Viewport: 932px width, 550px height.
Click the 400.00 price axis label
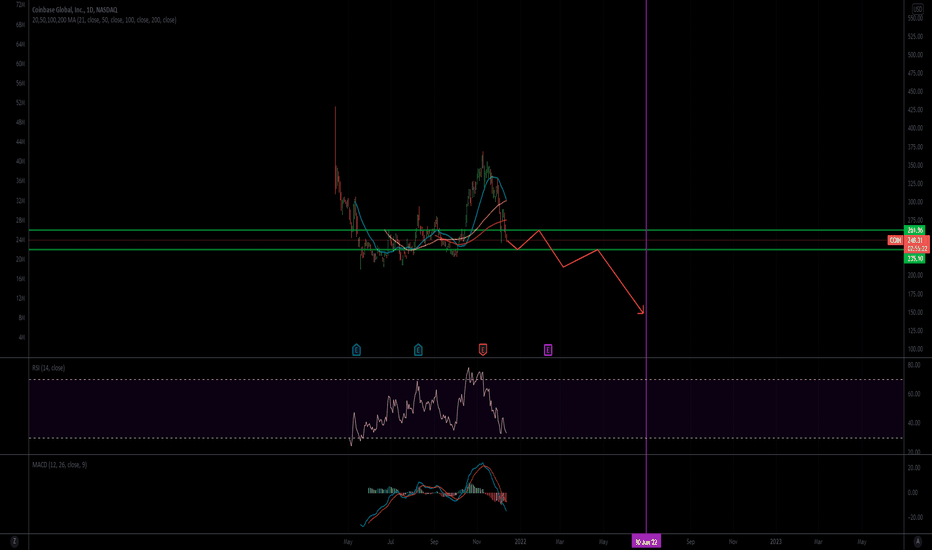tap(915, 128)
